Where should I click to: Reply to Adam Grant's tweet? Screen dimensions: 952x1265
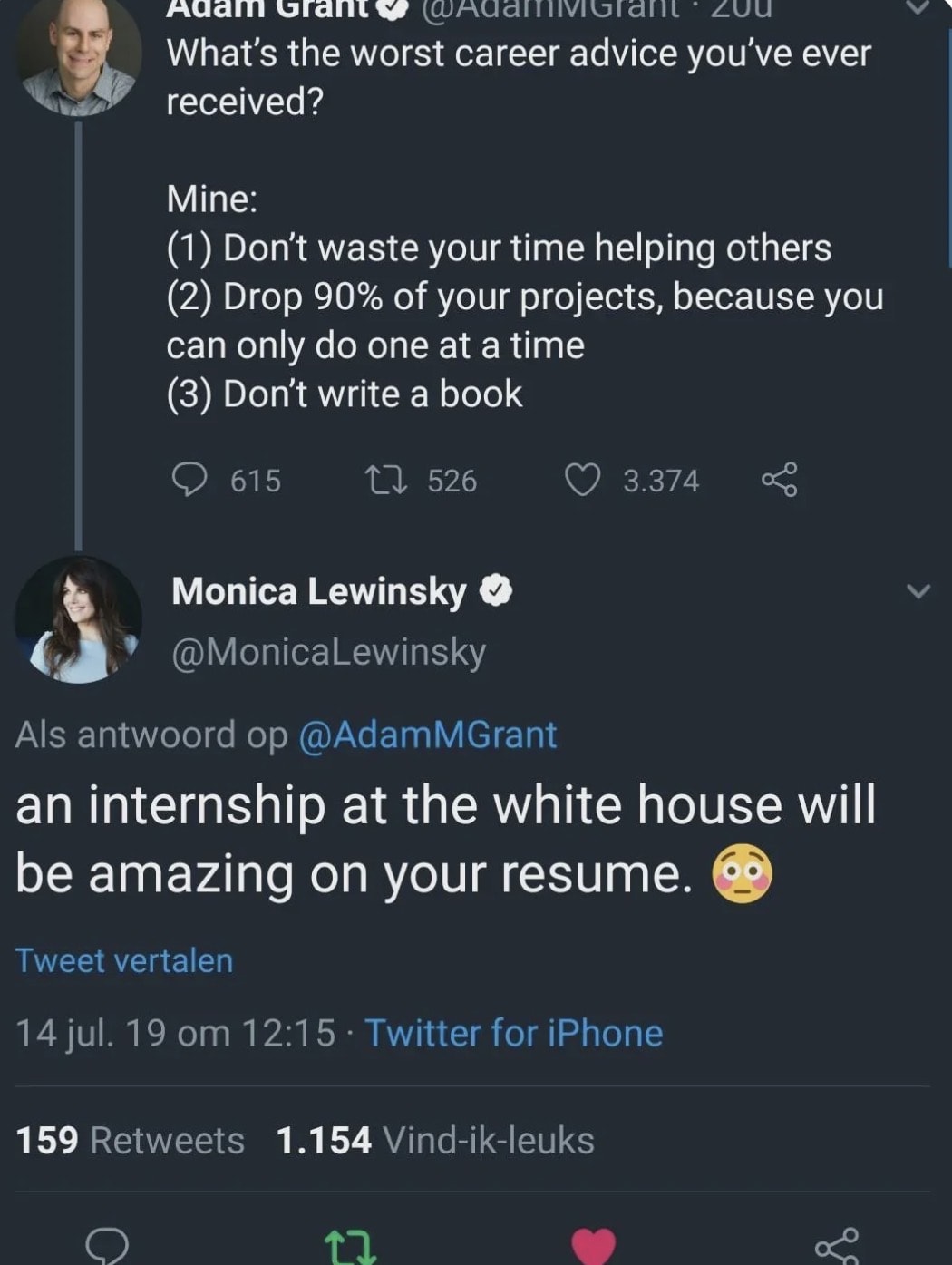[189, 480]
